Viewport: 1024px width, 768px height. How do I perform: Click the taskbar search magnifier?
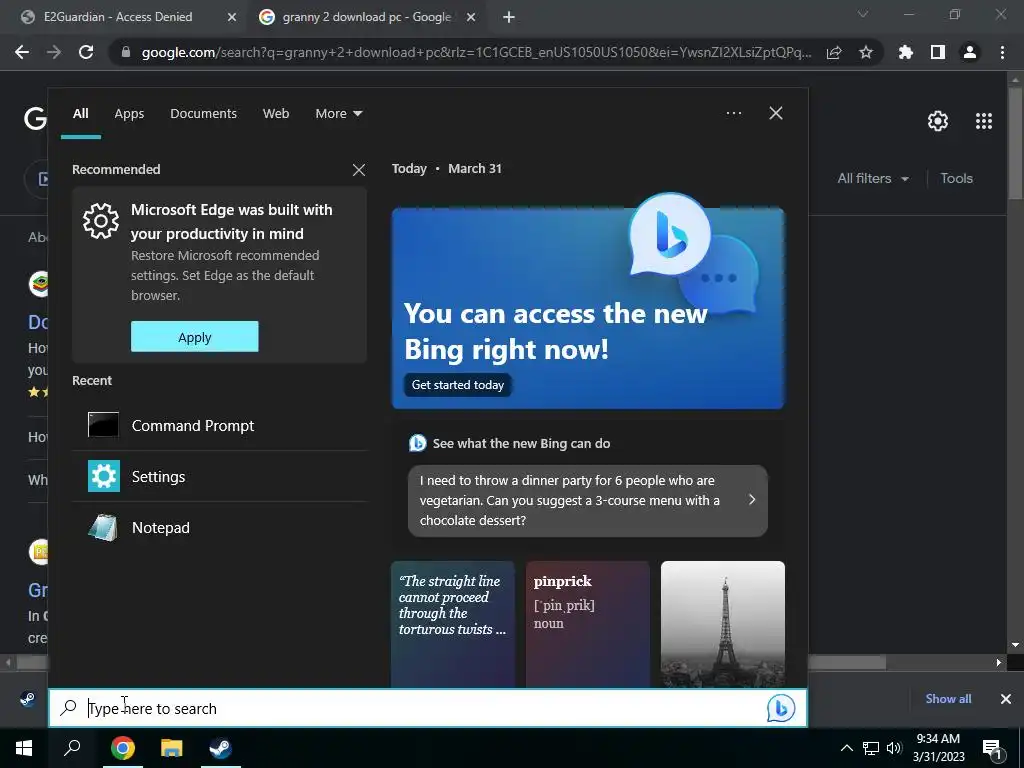[72, 748]
